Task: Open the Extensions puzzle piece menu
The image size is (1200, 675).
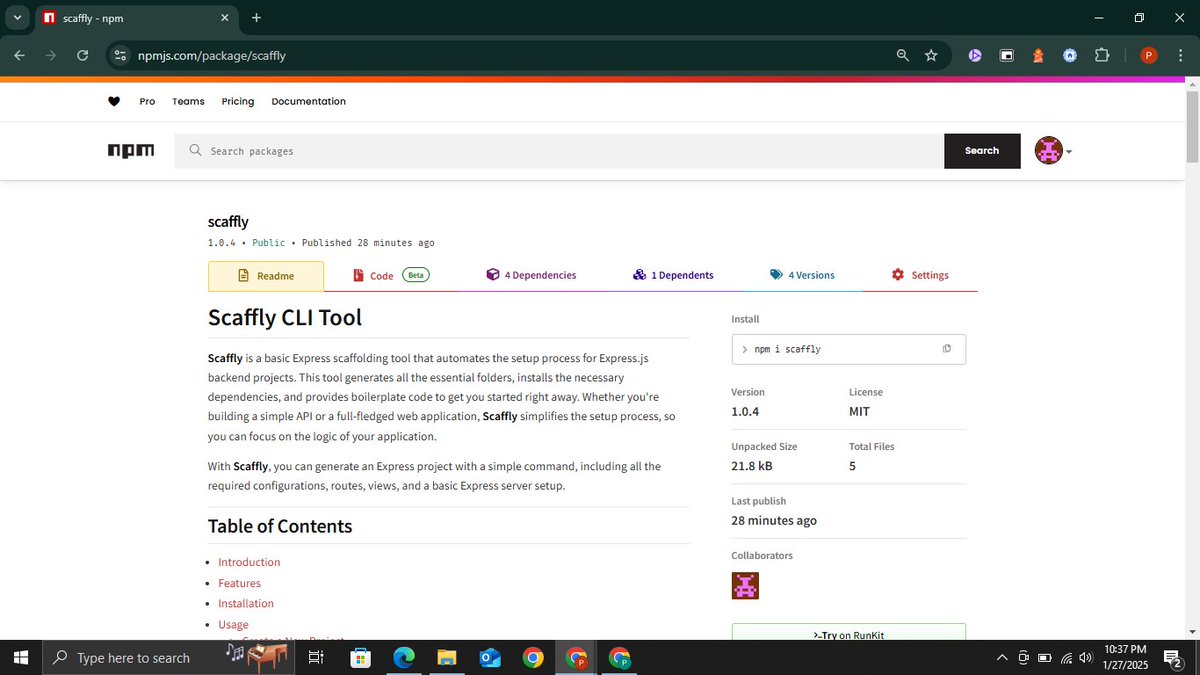Action: (x=1102, y=56)
